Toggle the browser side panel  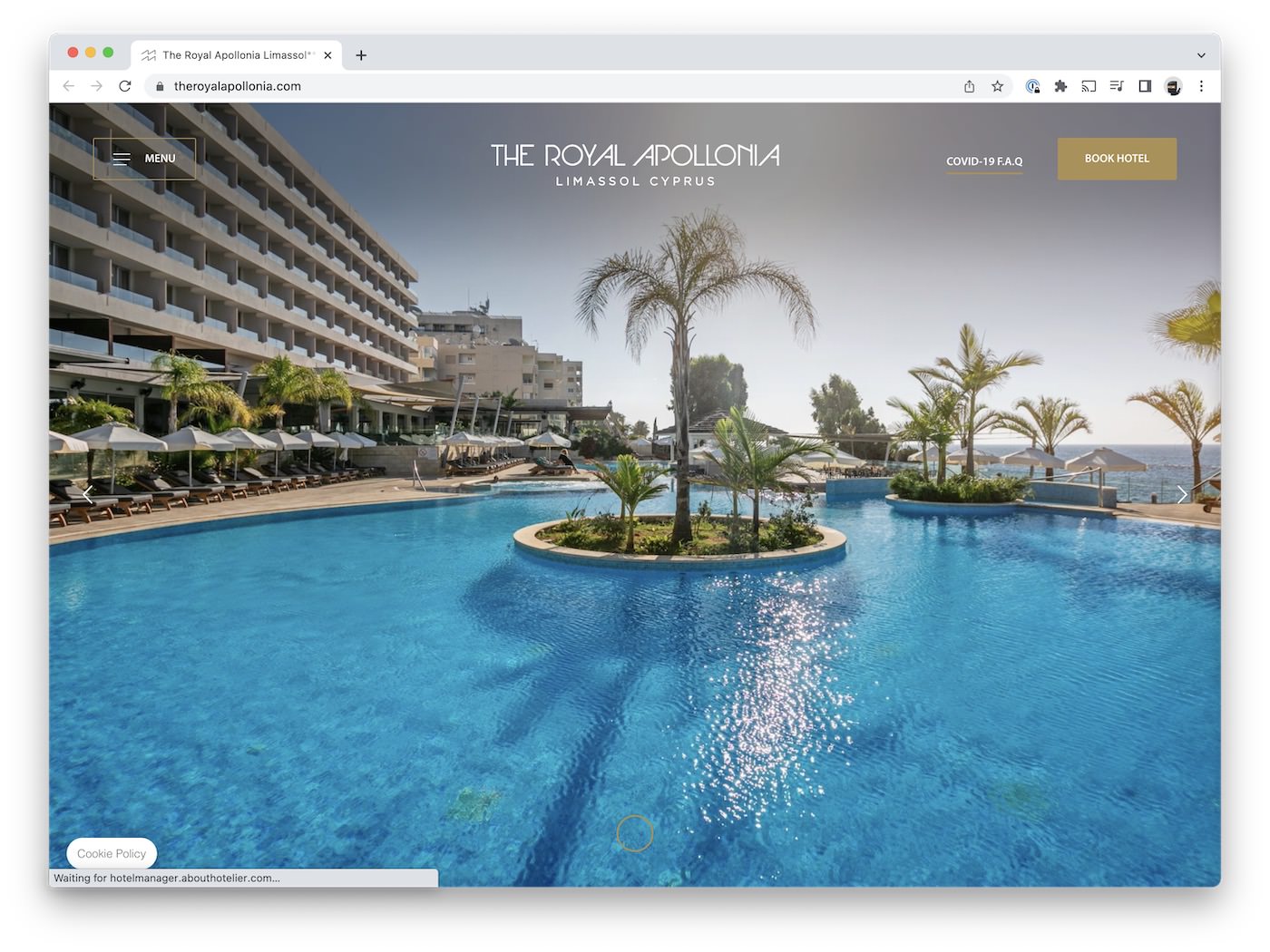(1145, 86)
